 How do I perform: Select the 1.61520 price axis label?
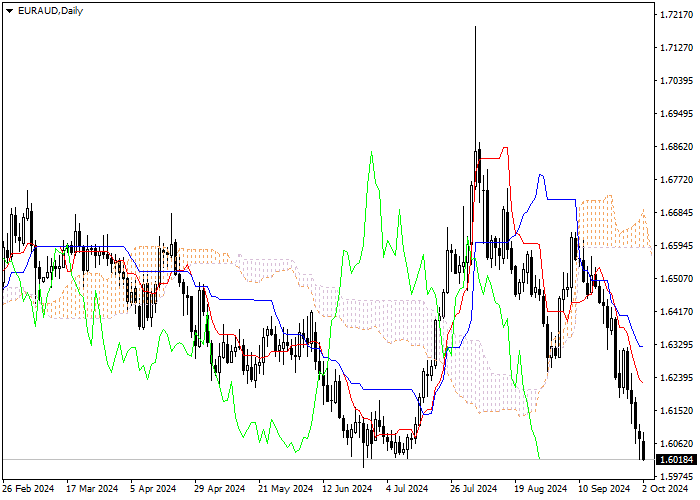click(x=676, y=411)
